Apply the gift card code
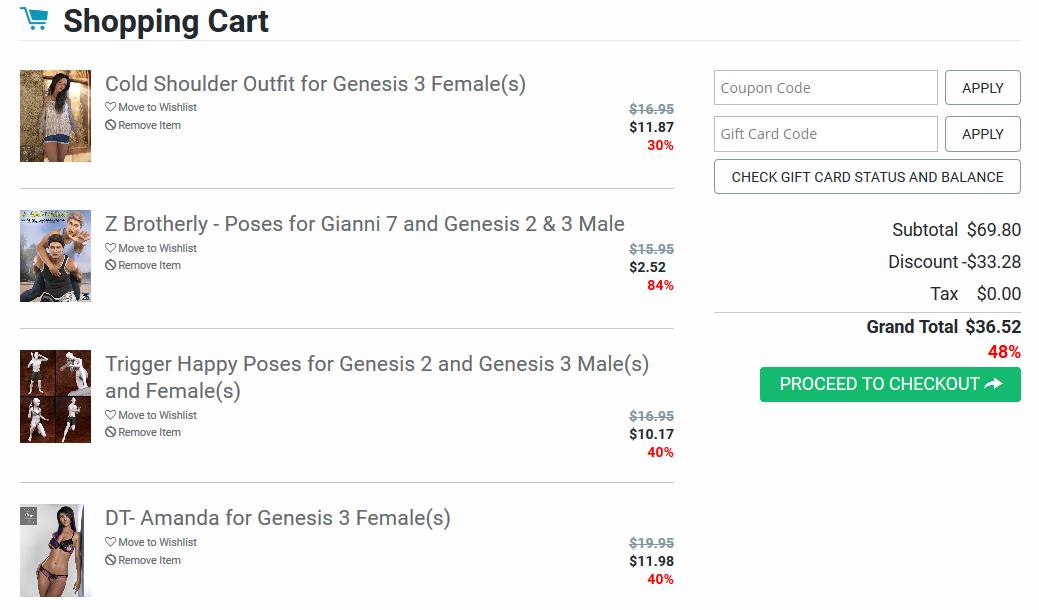This screenshot has width=1039, height=610. point(982,133)
